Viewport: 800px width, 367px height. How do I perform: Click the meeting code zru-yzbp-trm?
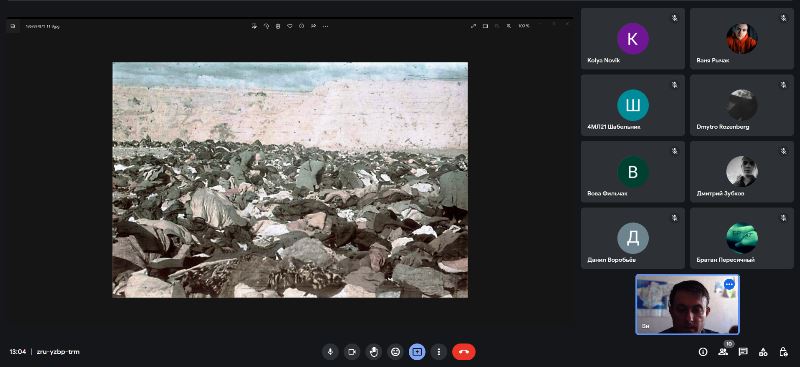[58, 352]
